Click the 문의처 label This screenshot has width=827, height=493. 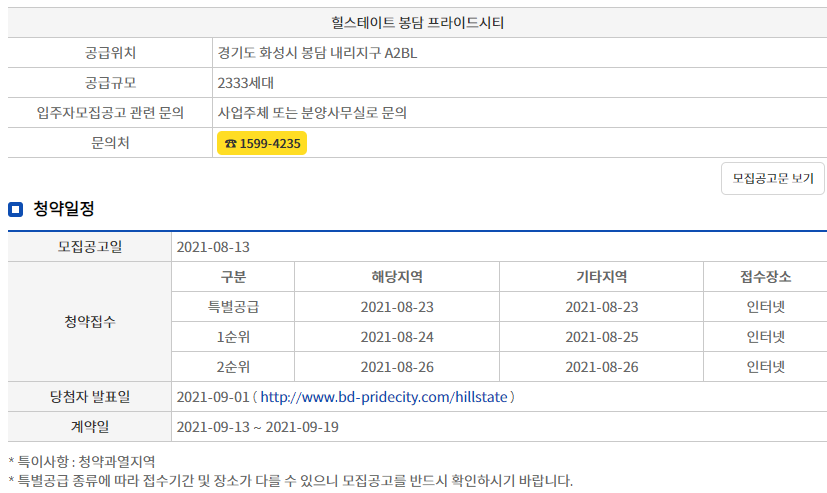pos(110,143)
